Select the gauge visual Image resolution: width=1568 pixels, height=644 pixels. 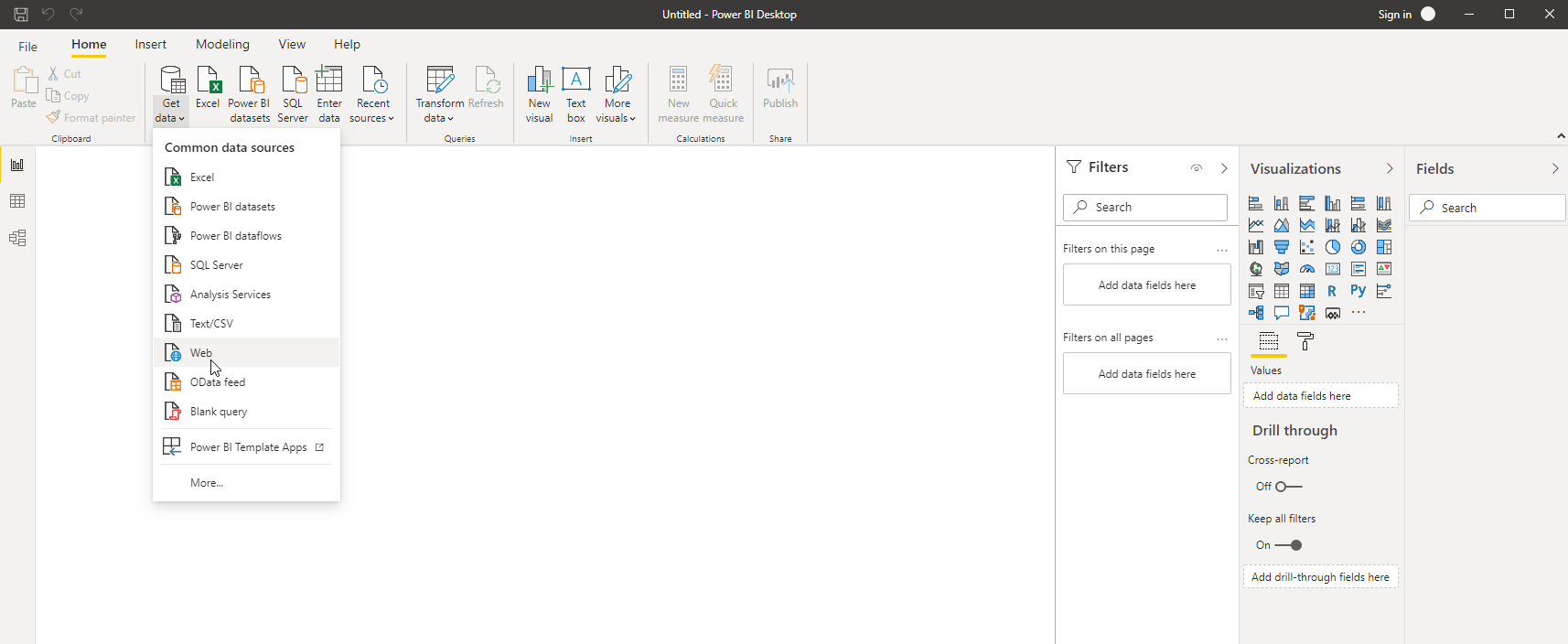[1307, 269]
